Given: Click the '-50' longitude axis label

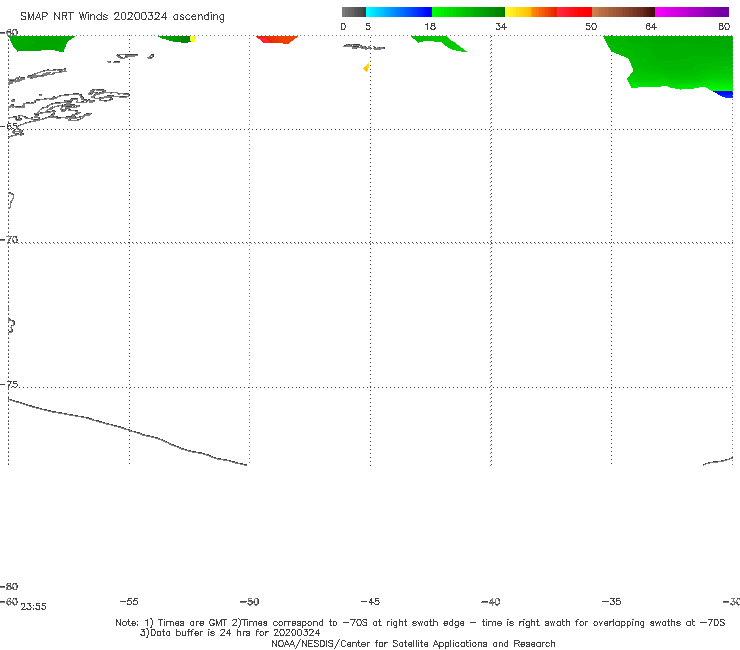Looking at the screenshot, I should click(x=250, y=602).
